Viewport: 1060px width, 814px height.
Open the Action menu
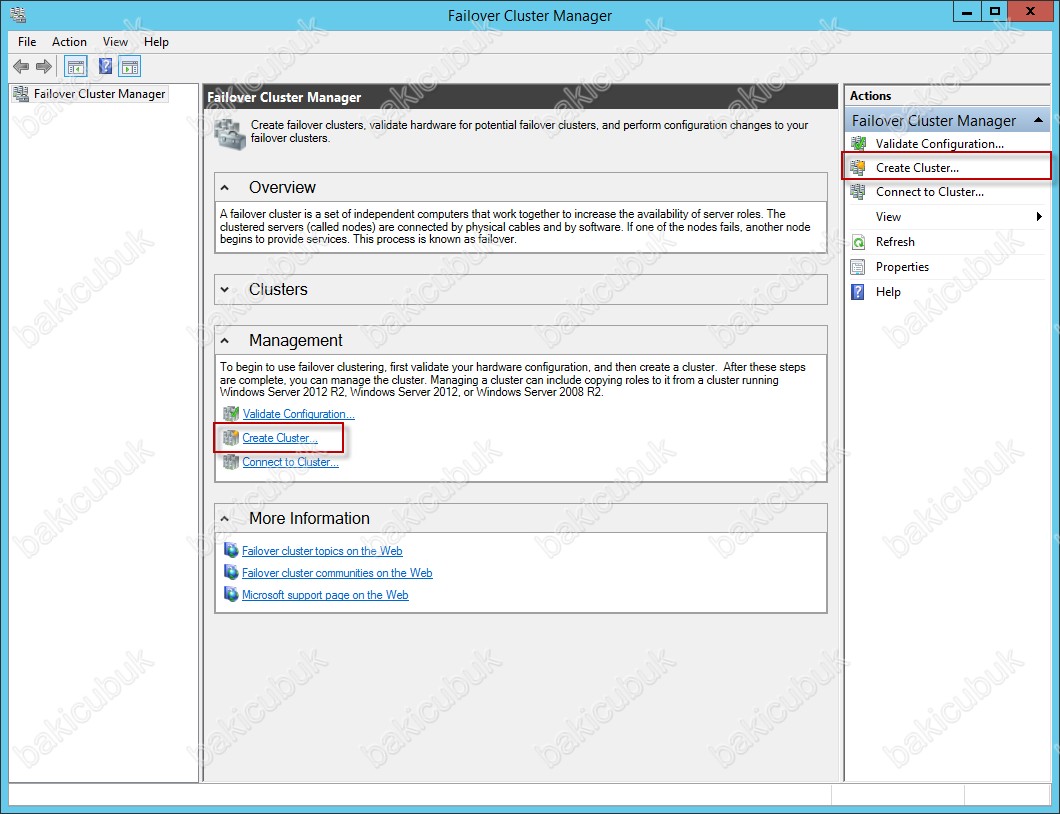click(x=70, y=42)
